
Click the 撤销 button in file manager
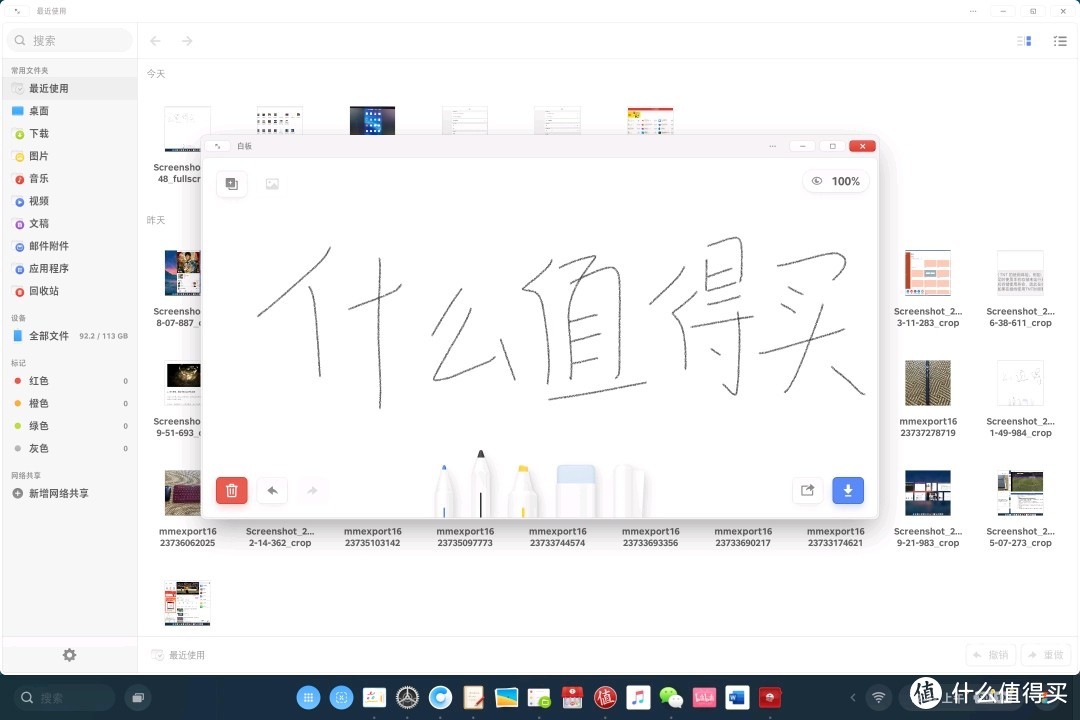[991, 655]
